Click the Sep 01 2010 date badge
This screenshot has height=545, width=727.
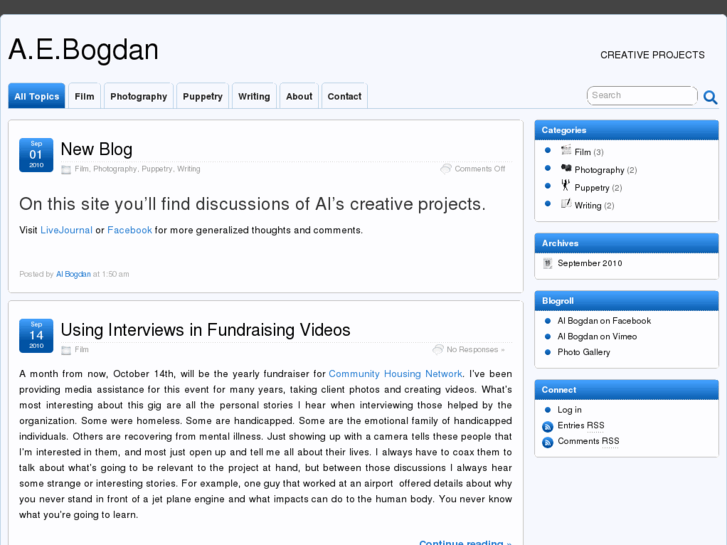tap(36, 155)
